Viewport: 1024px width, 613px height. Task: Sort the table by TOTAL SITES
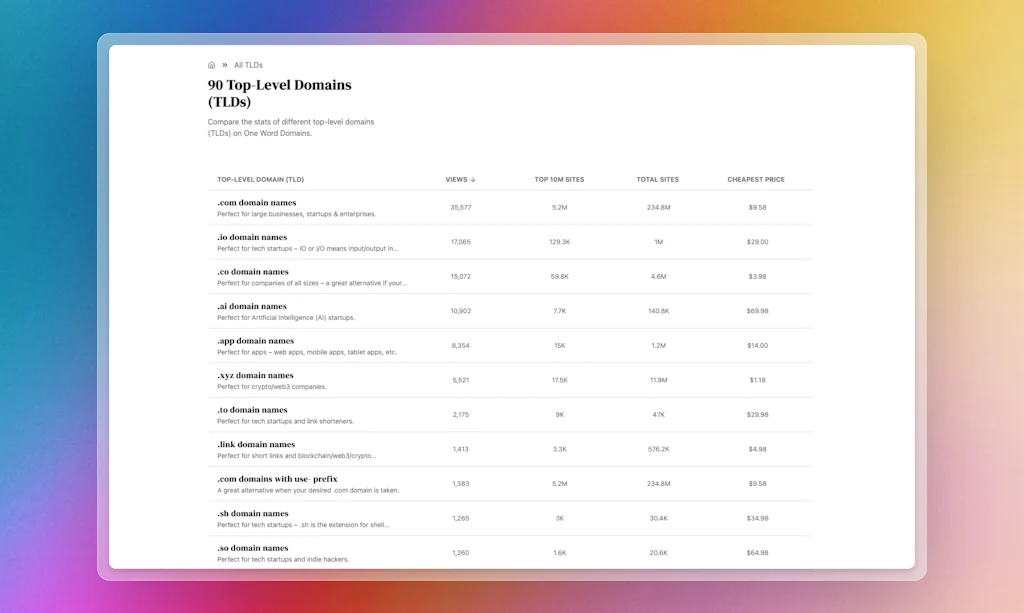655,179
